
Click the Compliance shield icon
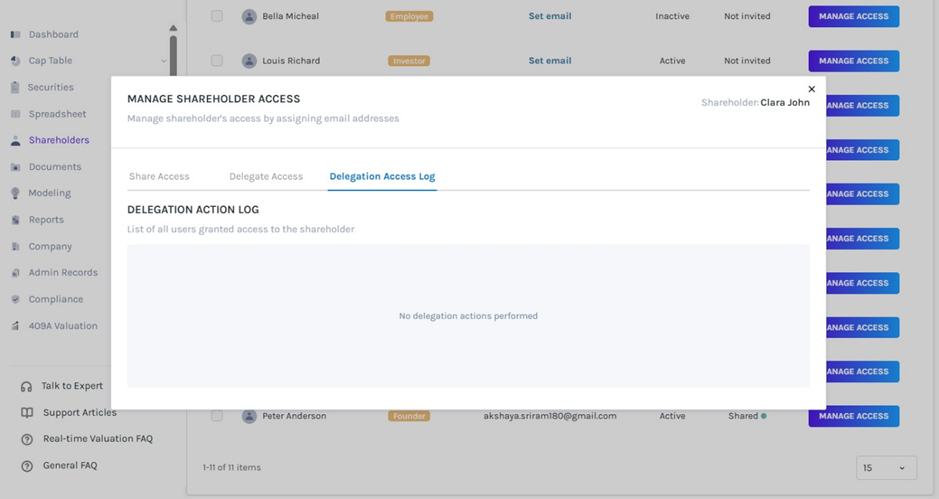click(16, 299)
